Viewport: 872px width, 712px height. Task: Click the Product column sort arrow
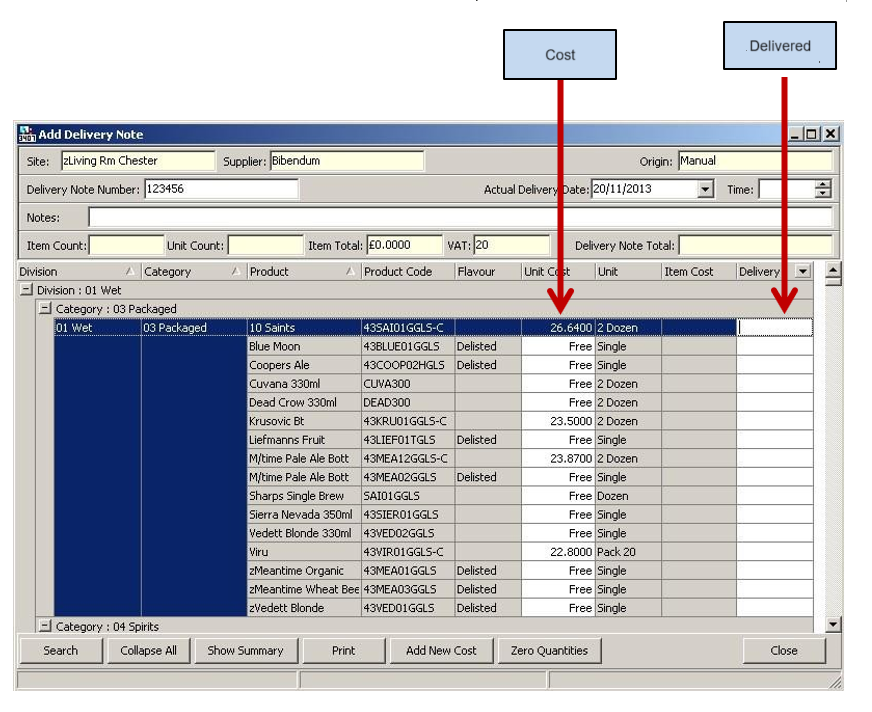[x=350, y=272]
